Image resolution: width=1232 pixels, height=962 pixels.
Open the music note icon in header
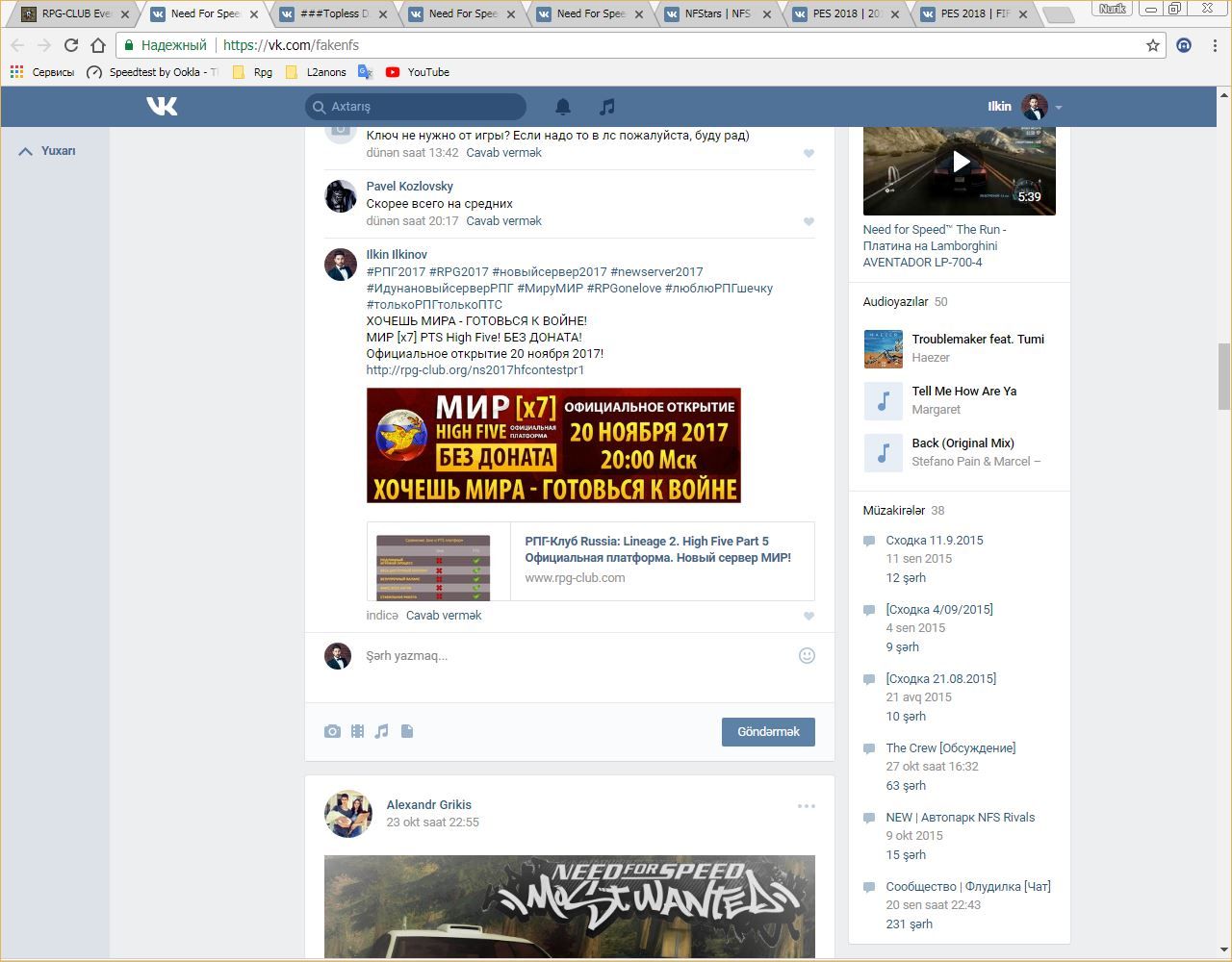click(x=606, y=107)
